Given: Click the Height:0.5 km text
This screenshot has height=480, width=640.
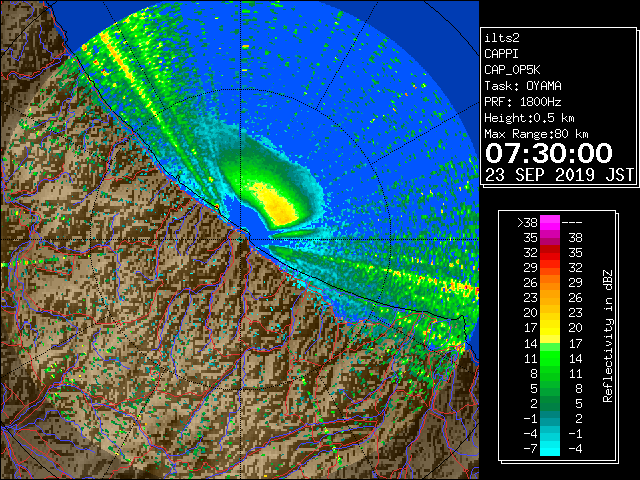Looking at the screenshot, I should pyautogui.click(x=529, y=118).
